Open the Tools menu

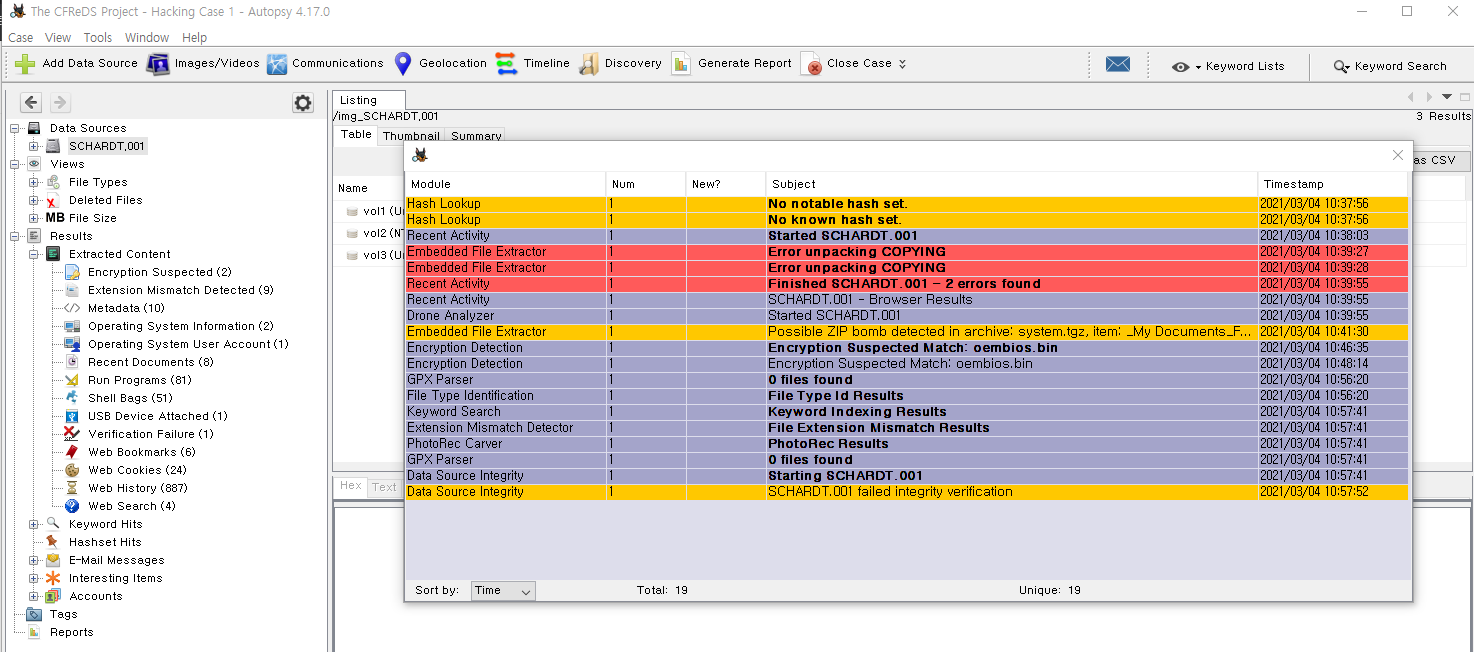point(98,38)
